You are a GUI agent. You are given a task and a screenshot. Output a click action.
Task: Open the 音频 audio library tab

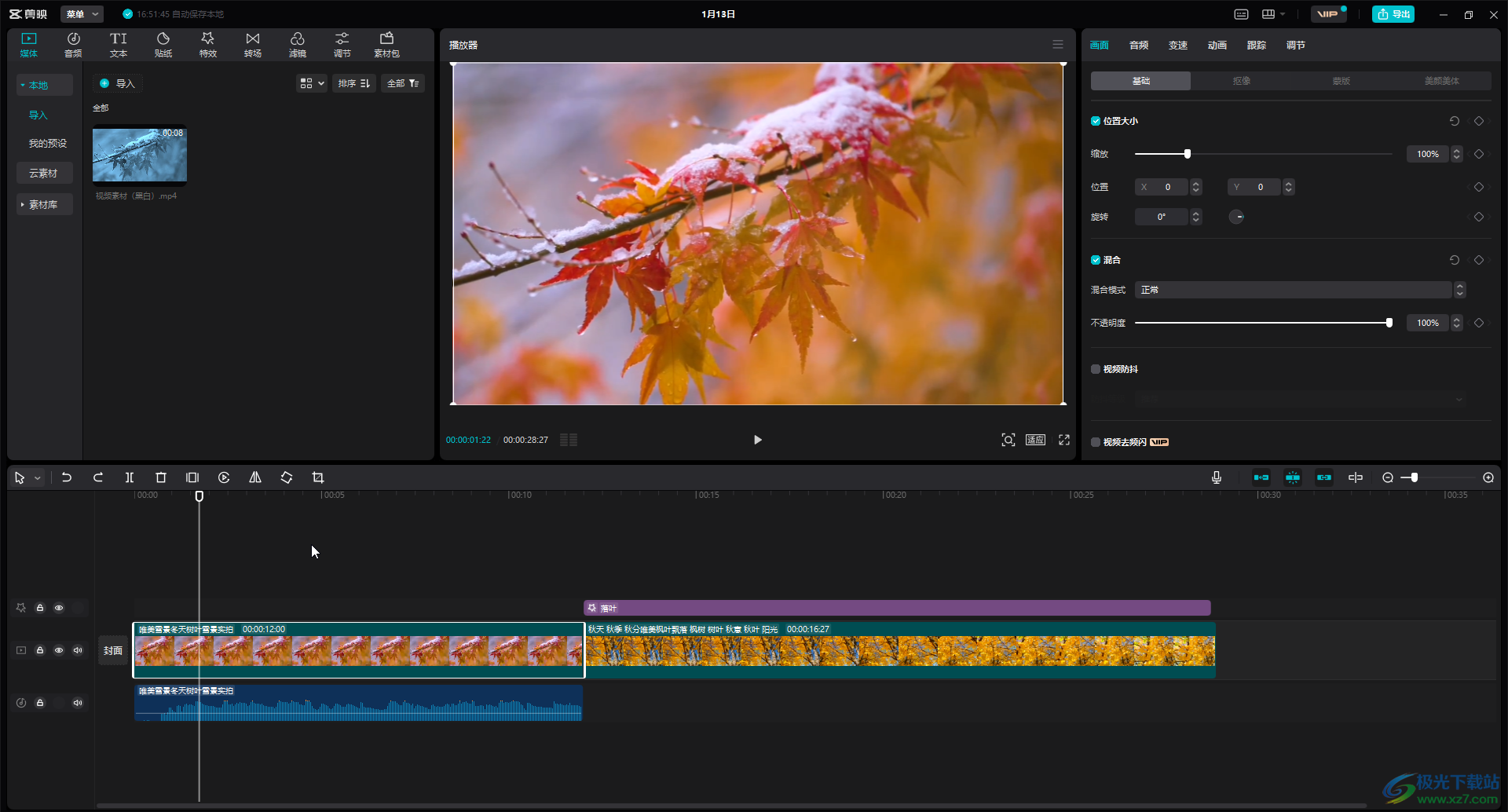coord(73,45)
